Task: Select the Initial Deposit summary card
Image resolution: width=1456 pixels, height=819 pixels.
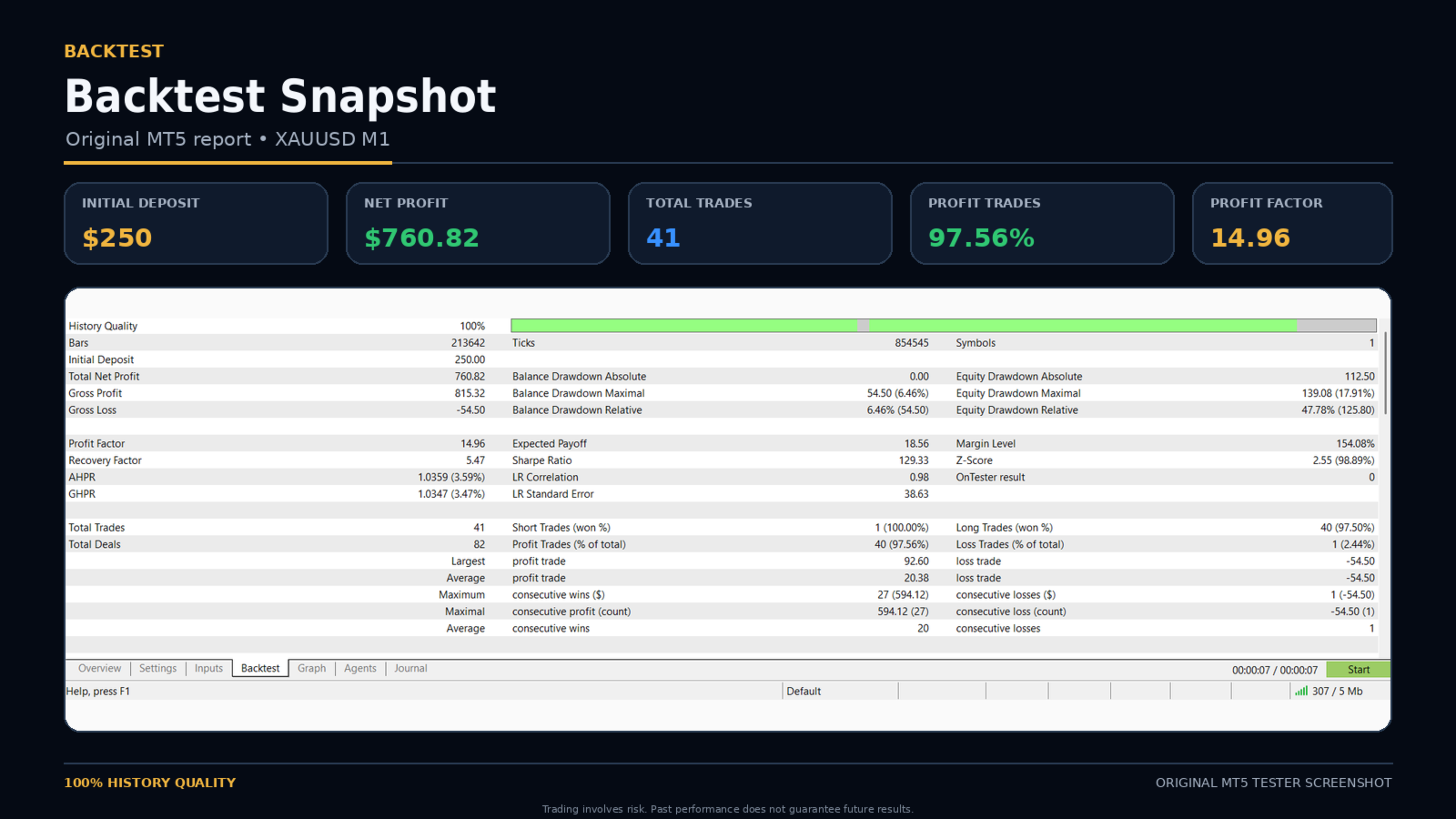Action: click(x=196, y=224)
